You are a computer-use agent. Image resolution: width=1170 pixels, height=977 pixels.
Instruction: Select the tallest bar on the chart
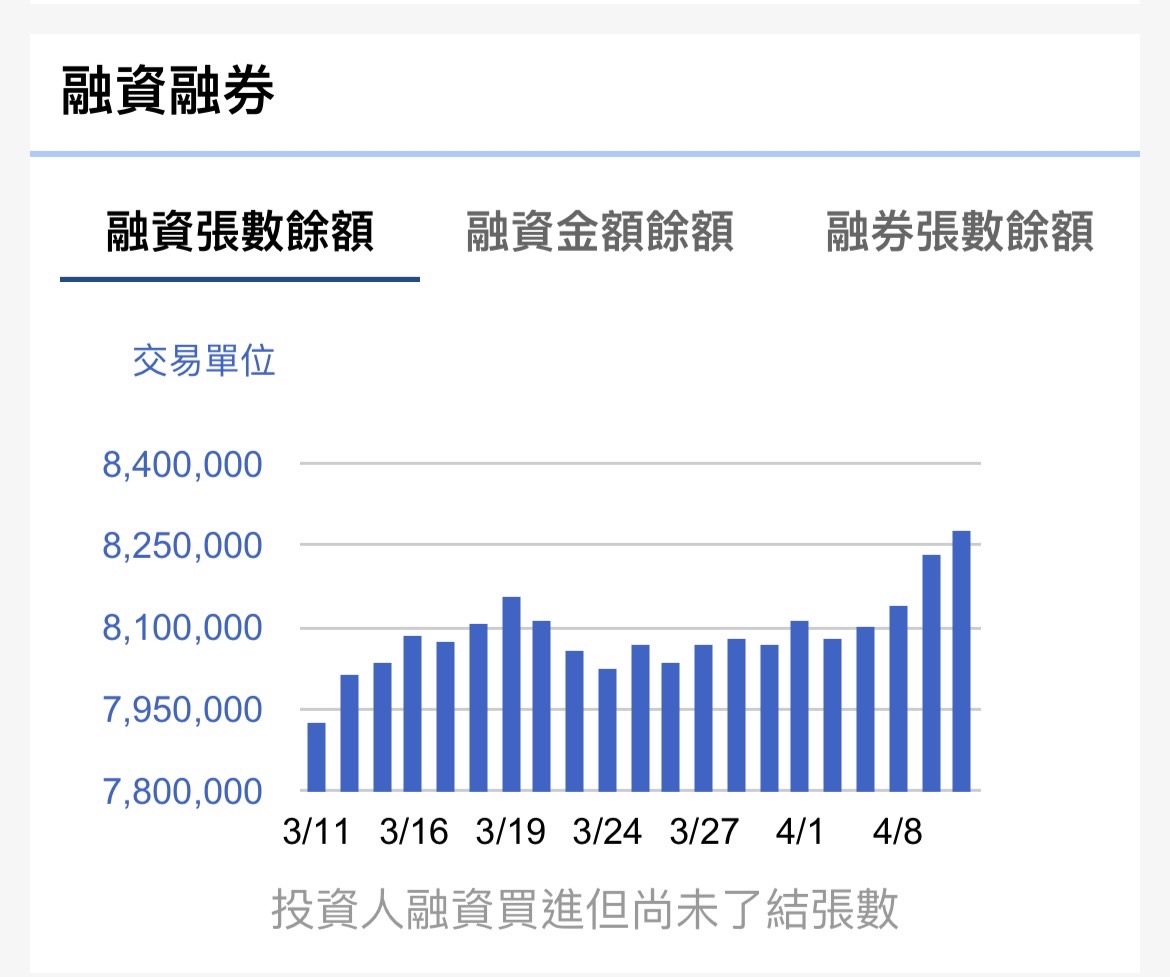point(963,660)
